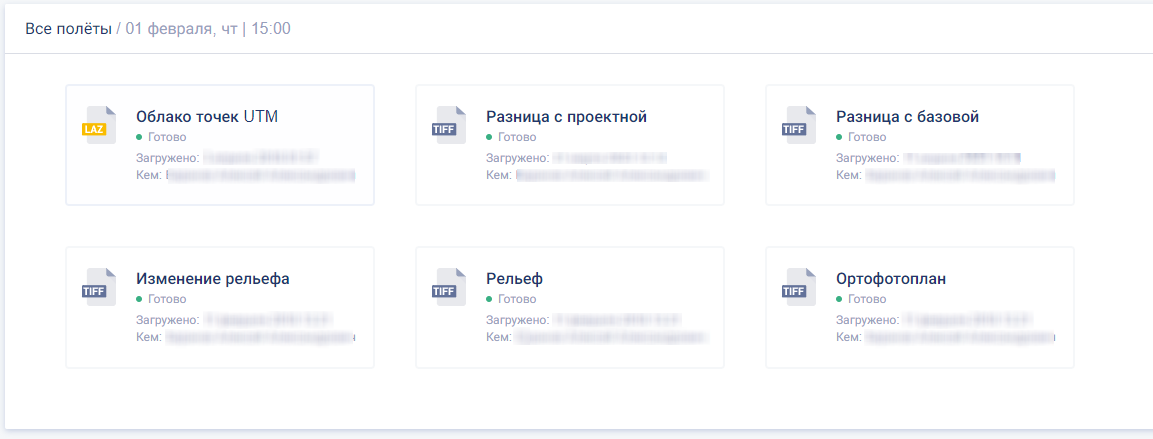Click Кем label in Разница с базовой card

(847, 175)
